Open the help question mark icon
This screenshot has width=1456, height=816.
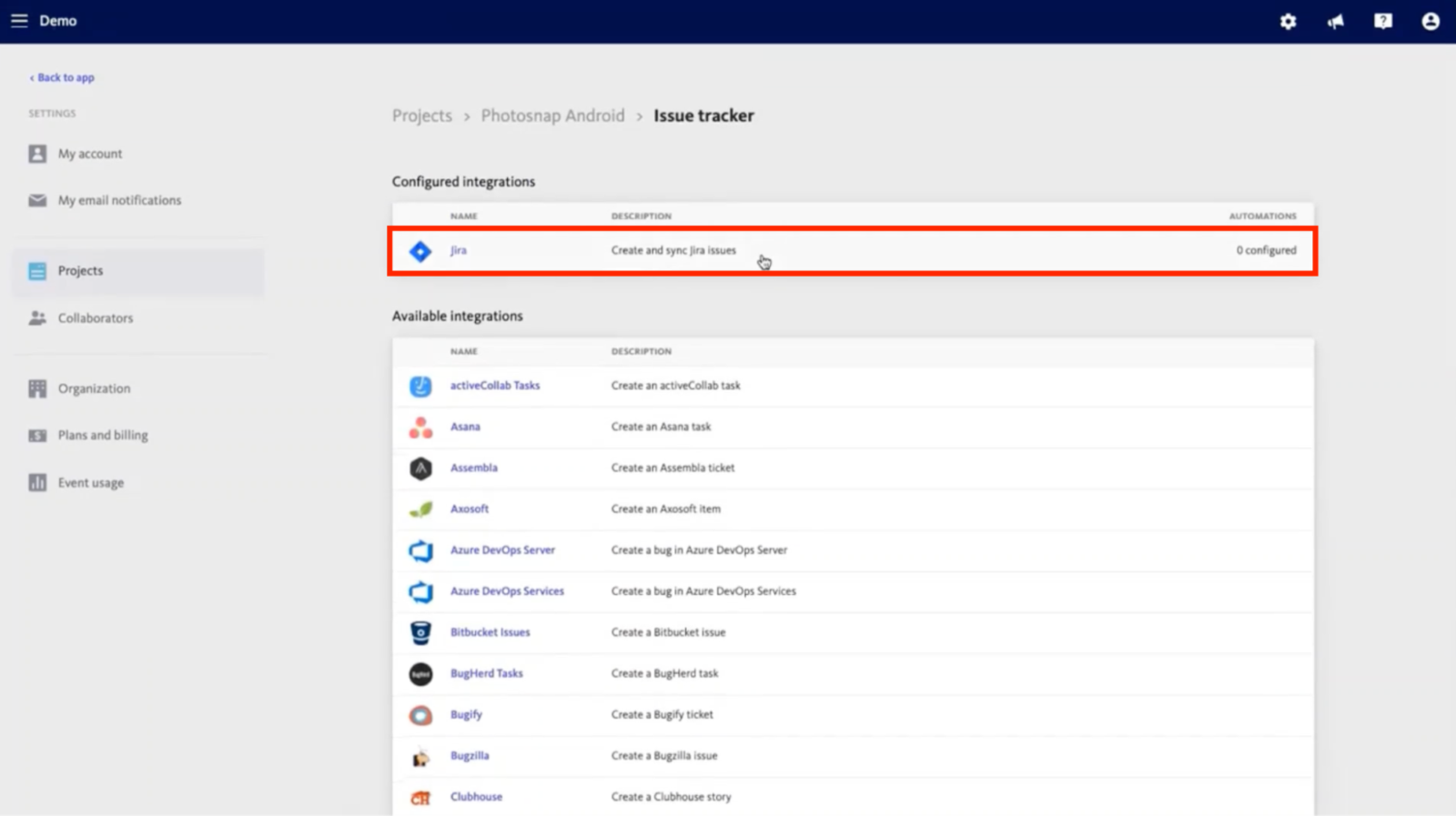point(1382,21)
